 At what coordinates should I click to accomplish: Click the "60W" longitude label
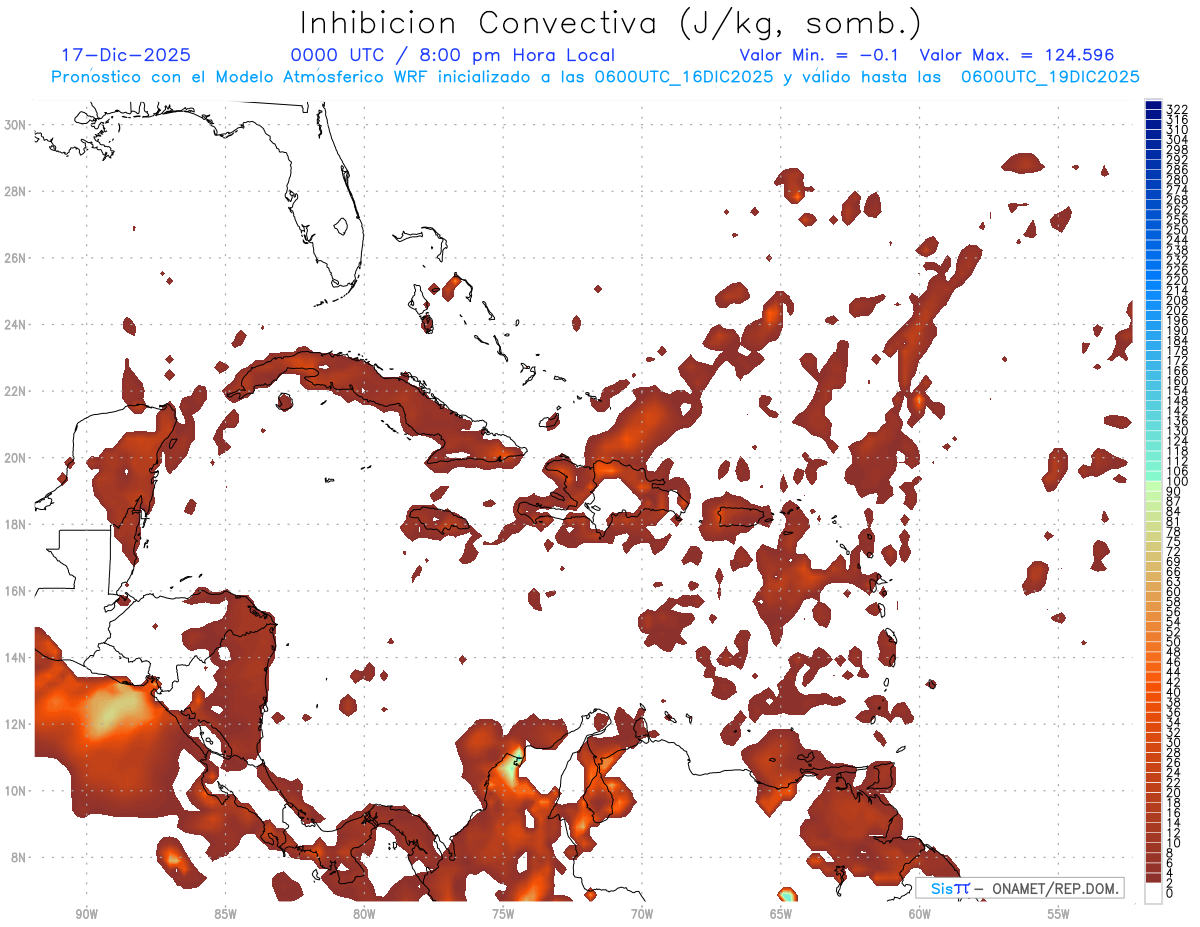920,913
